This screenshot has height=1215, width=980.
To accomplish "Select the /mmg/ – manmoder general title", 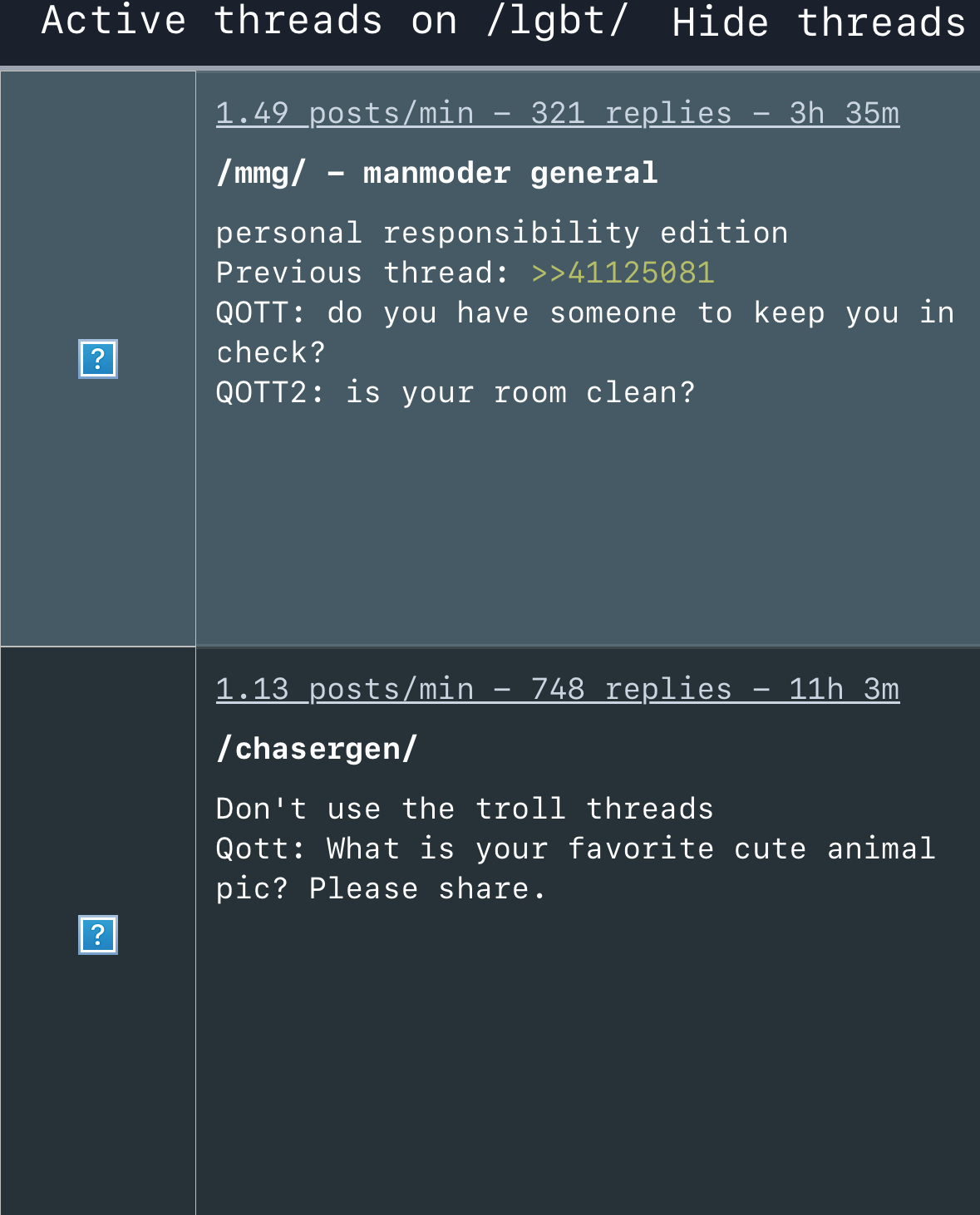I will [437, 173].
